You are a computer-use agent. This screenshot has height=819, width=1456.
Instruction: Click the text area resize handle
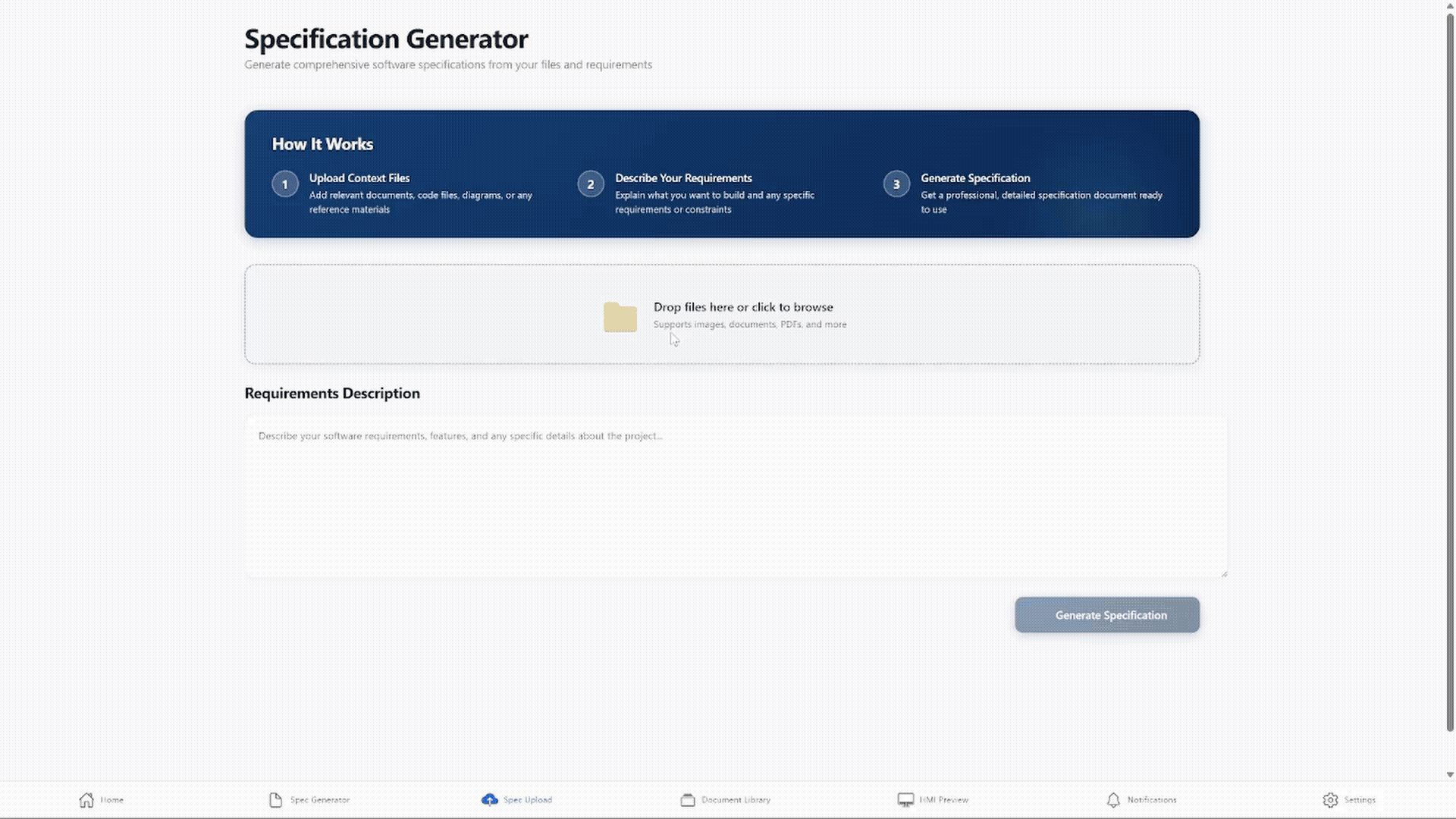1224,574
